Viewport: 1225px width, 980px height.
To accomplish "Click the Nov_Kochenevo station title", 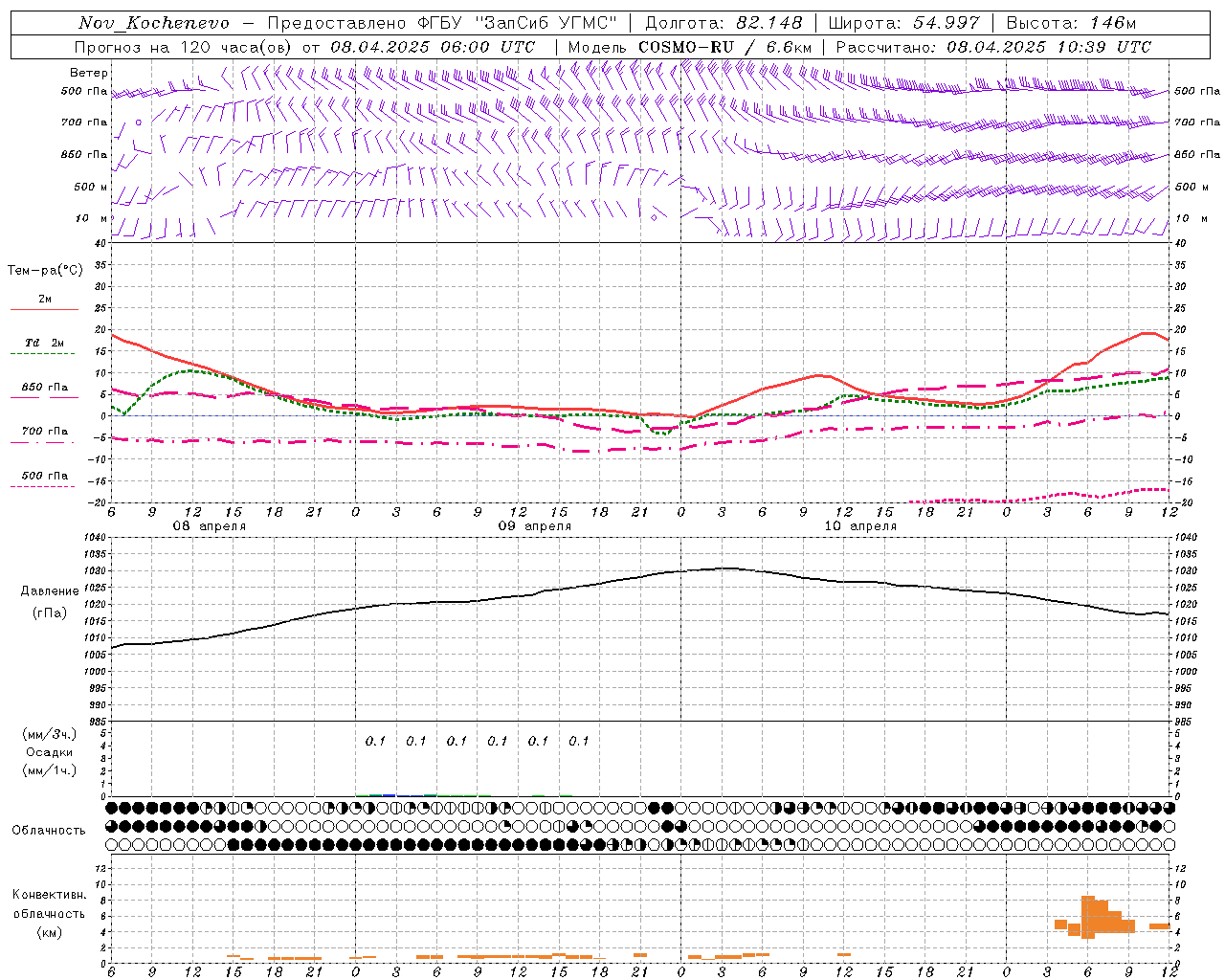I will tap(154, 23).
